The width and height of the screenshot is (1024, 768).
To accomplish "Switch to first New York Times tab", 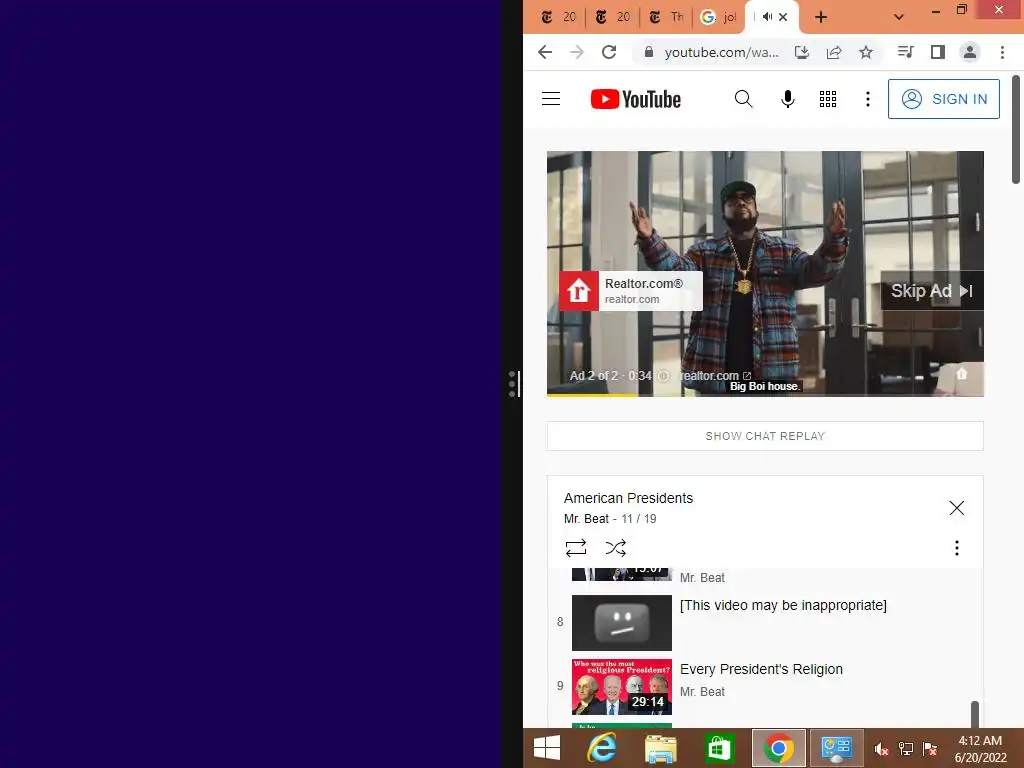I will (558, 17).
